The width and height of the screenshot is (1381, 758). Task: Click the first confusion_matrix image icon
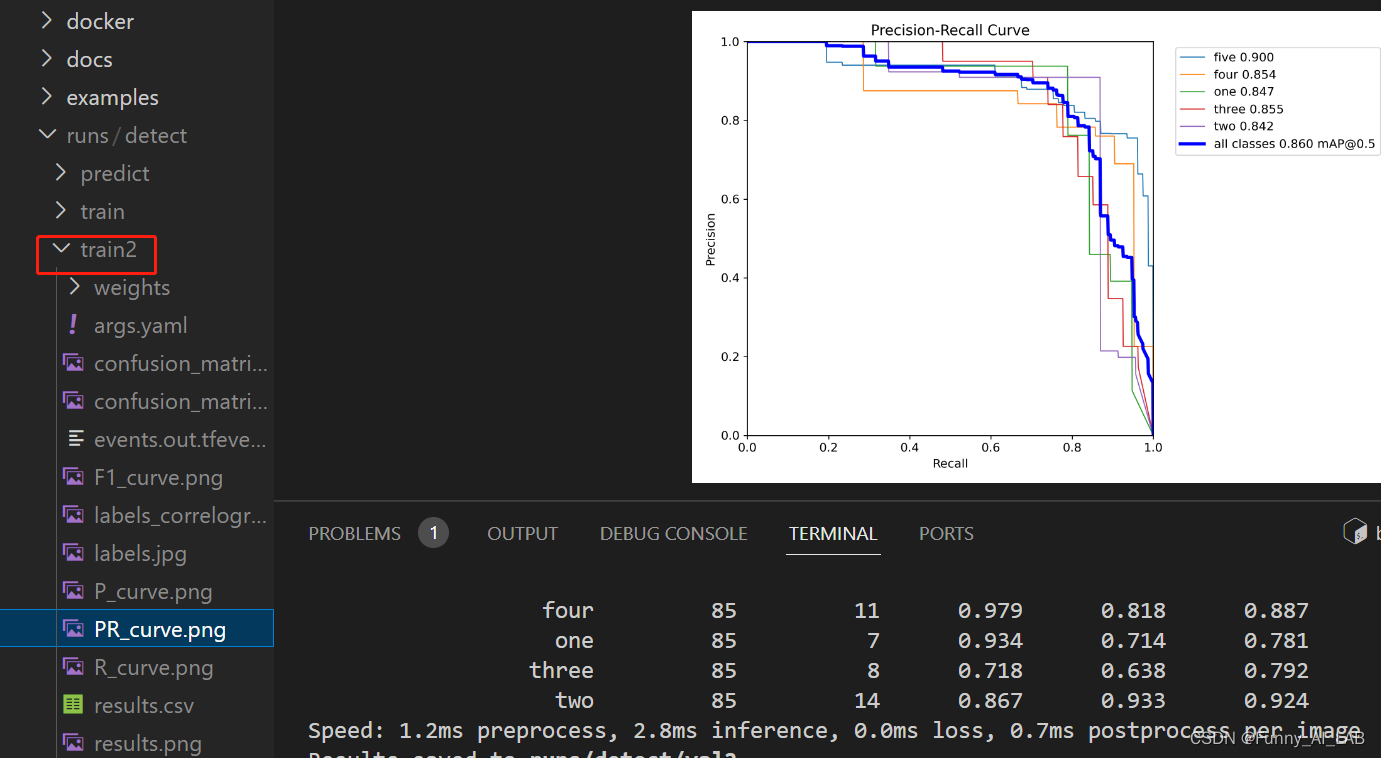[x=73, y=363]
